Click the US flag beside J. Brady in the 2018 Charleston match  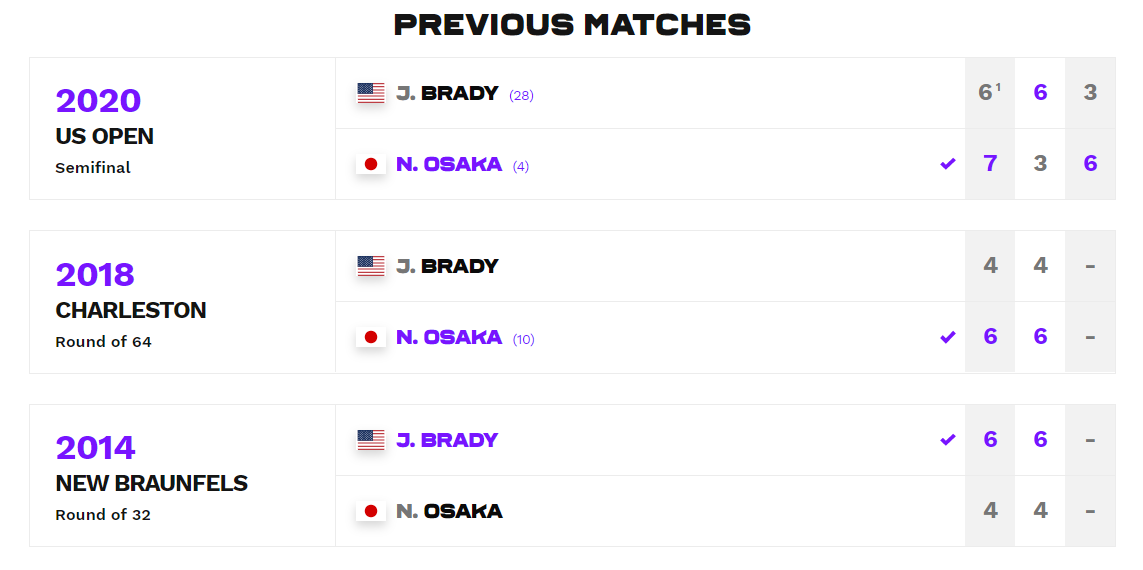pos(370,266)
